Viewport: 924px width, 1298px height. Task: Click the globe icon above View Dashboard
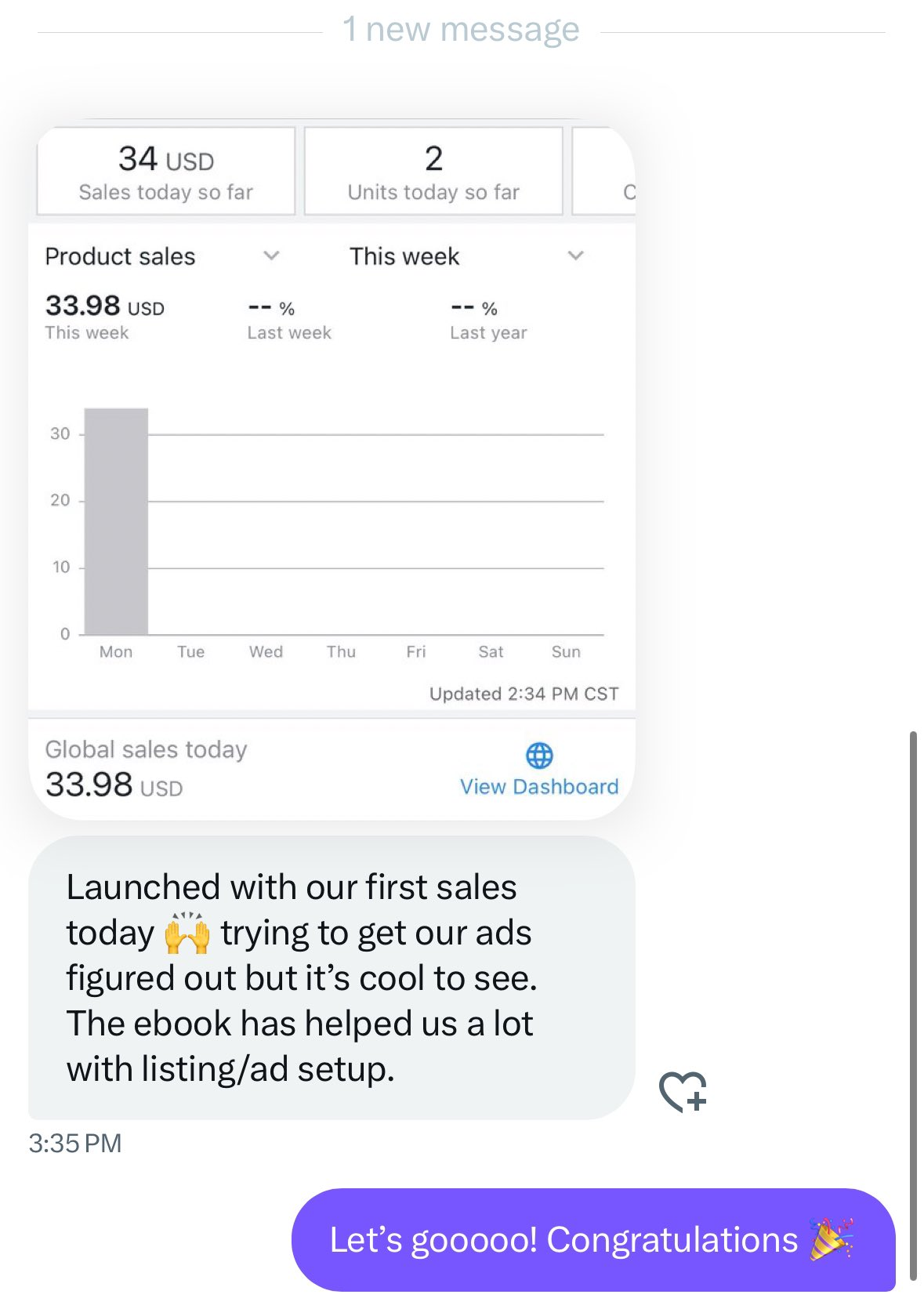click(539, 756)
